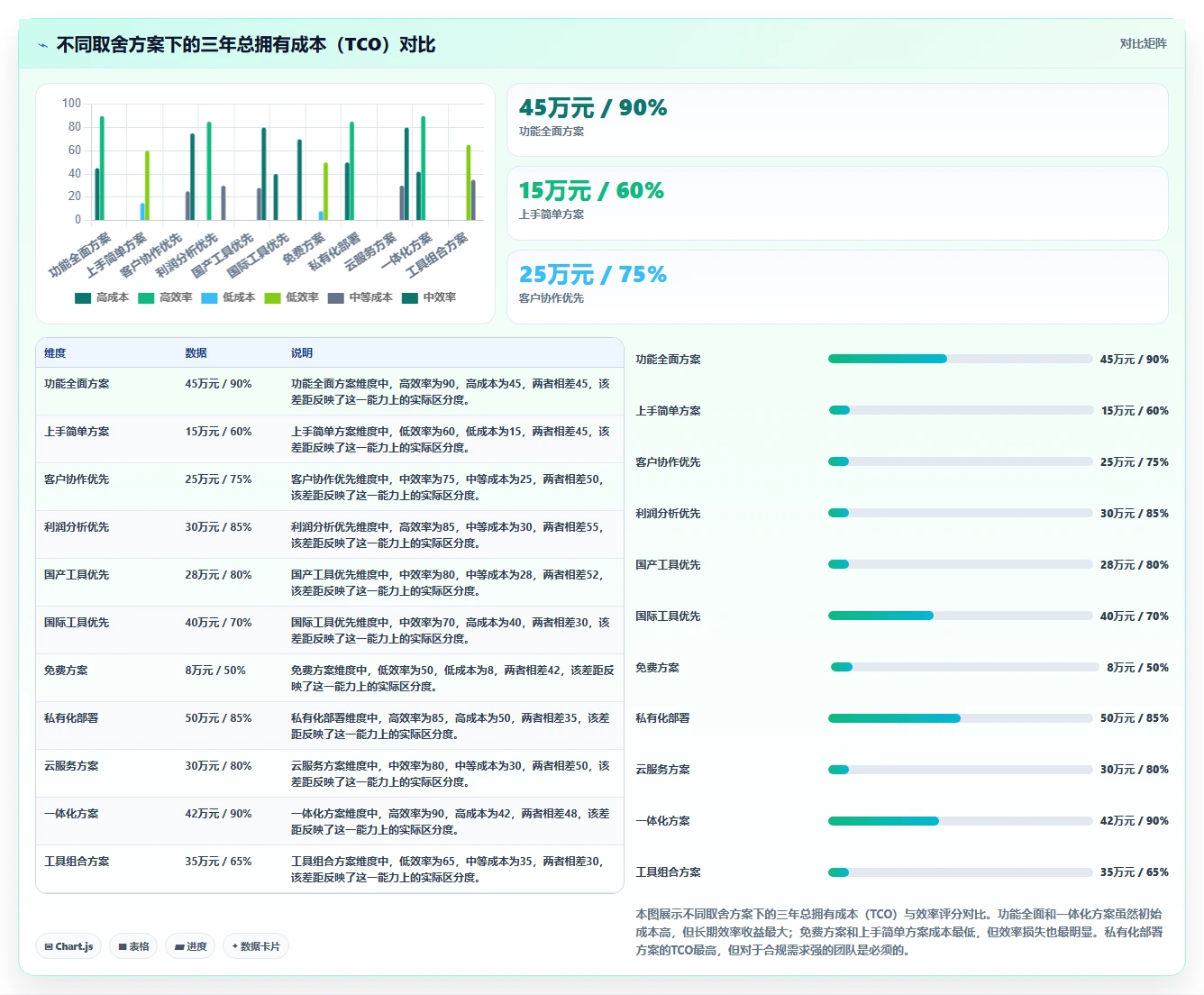
Task: Hide the 低效率 series via legend
Action: 291,297
